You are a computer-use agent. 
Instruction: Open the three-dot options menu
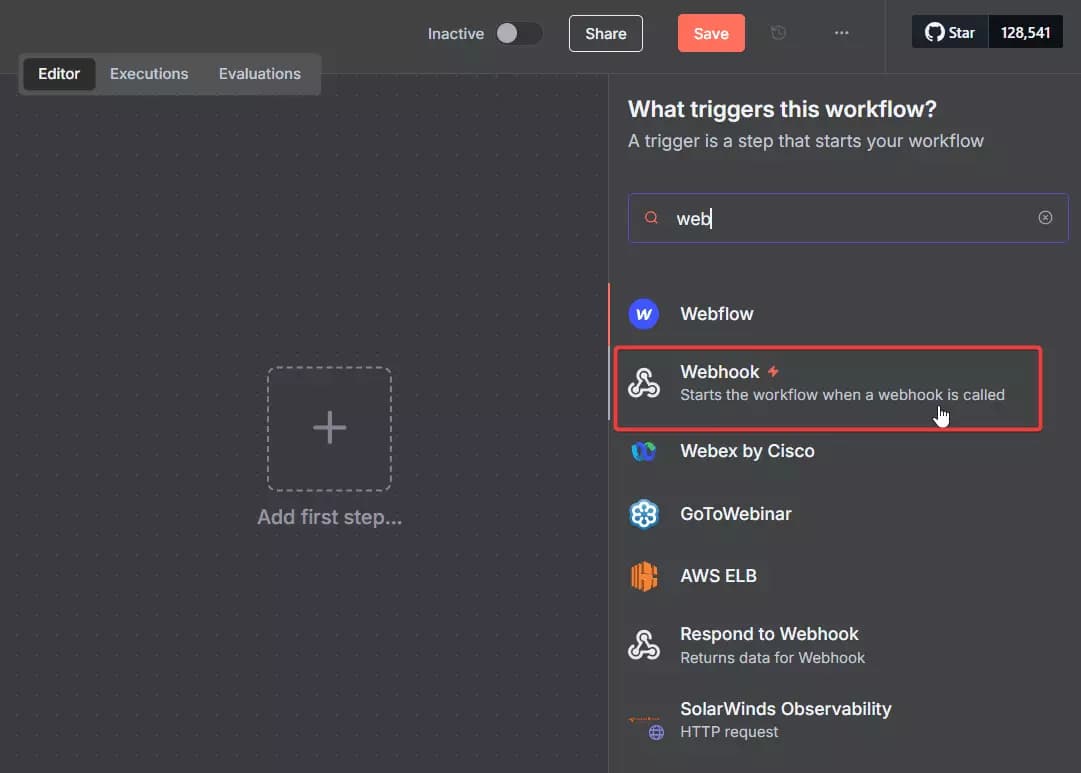(841, 32)
